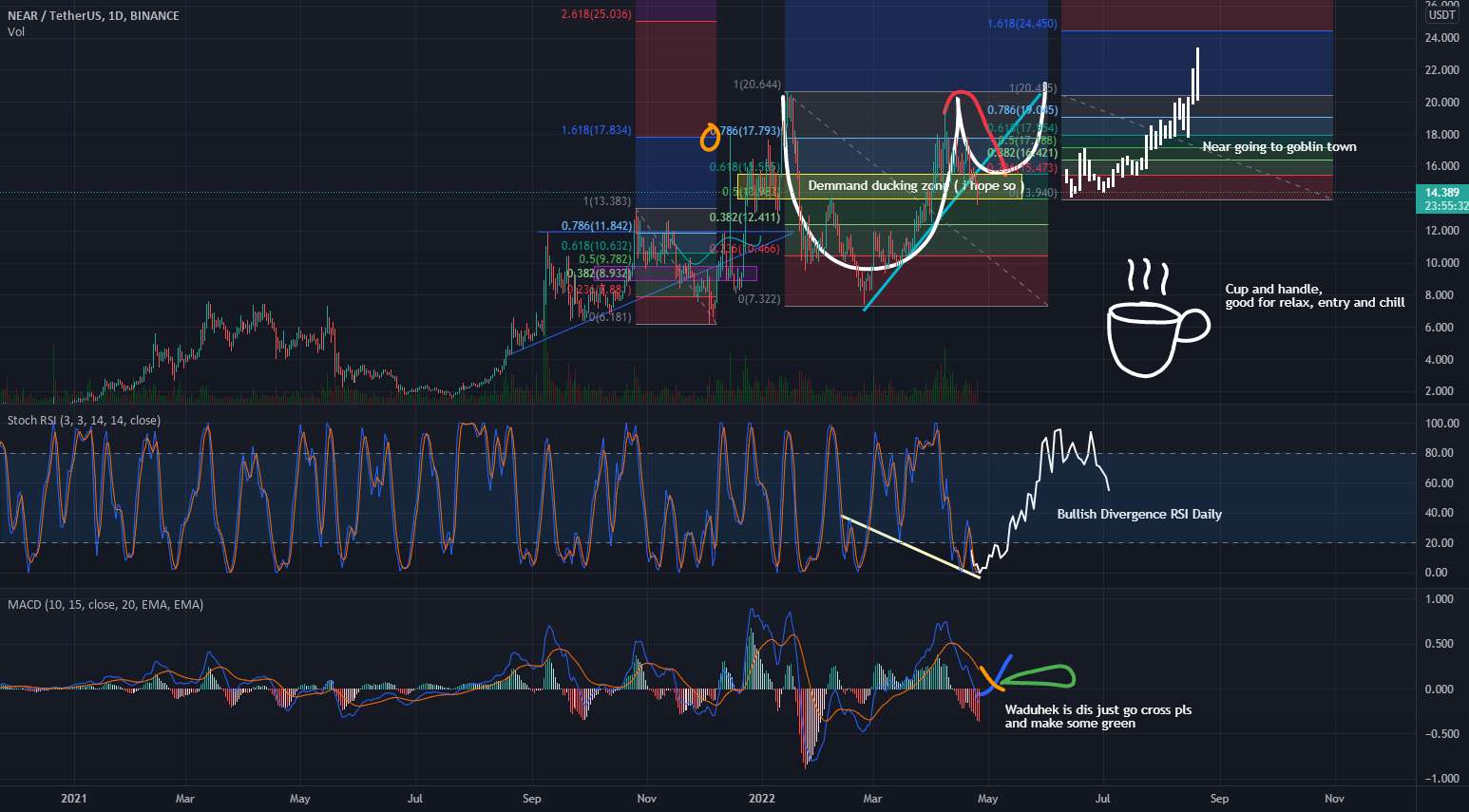
Task: Select the 0.786(11.842) Fibonacci label
Action: (x=596, y=226)
